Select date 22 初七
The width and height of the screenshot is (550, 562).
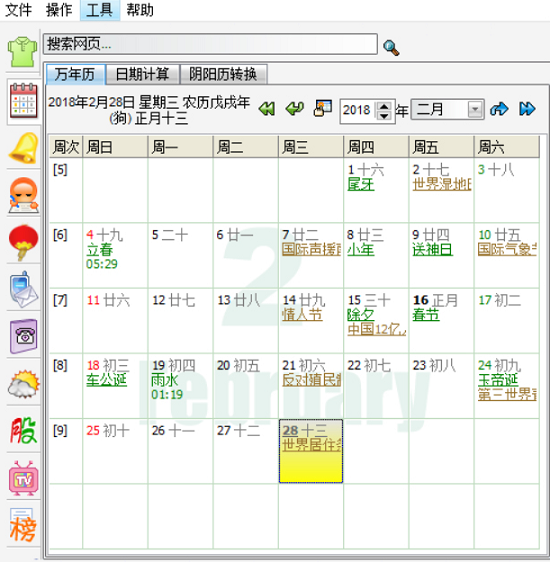tap(369, 366)
